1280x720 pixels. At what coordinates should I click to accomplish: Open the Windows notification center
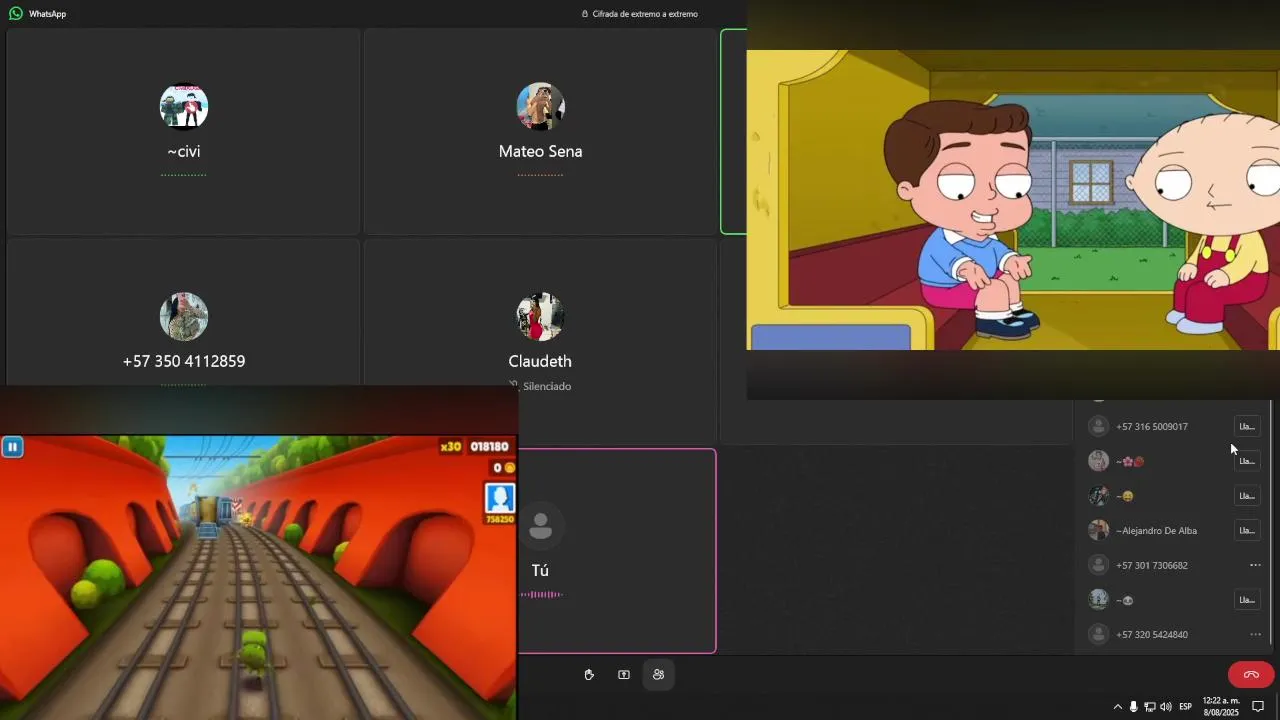1258,706
